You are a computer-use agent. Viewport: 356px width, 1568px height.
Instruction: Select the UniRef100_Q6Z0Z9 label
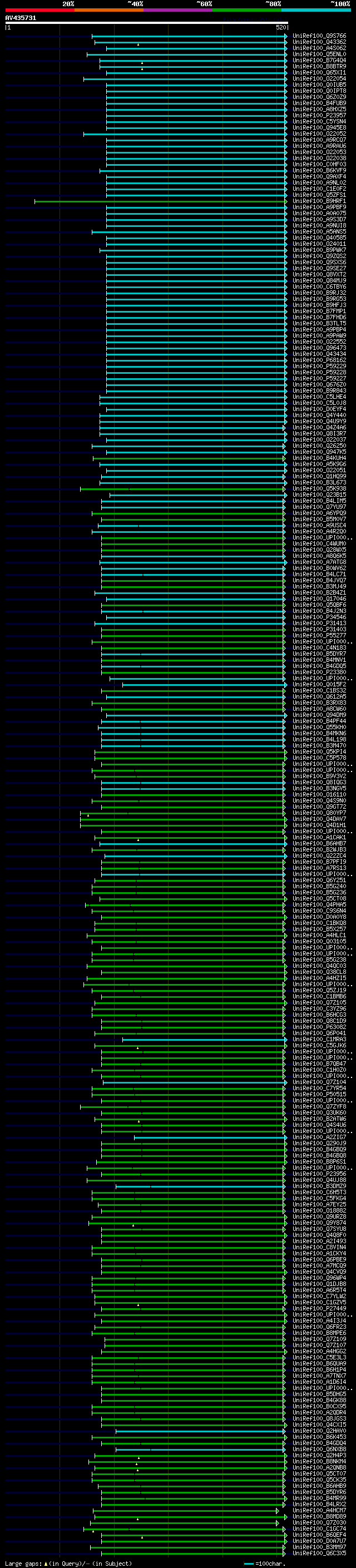[x=319, y=97]
